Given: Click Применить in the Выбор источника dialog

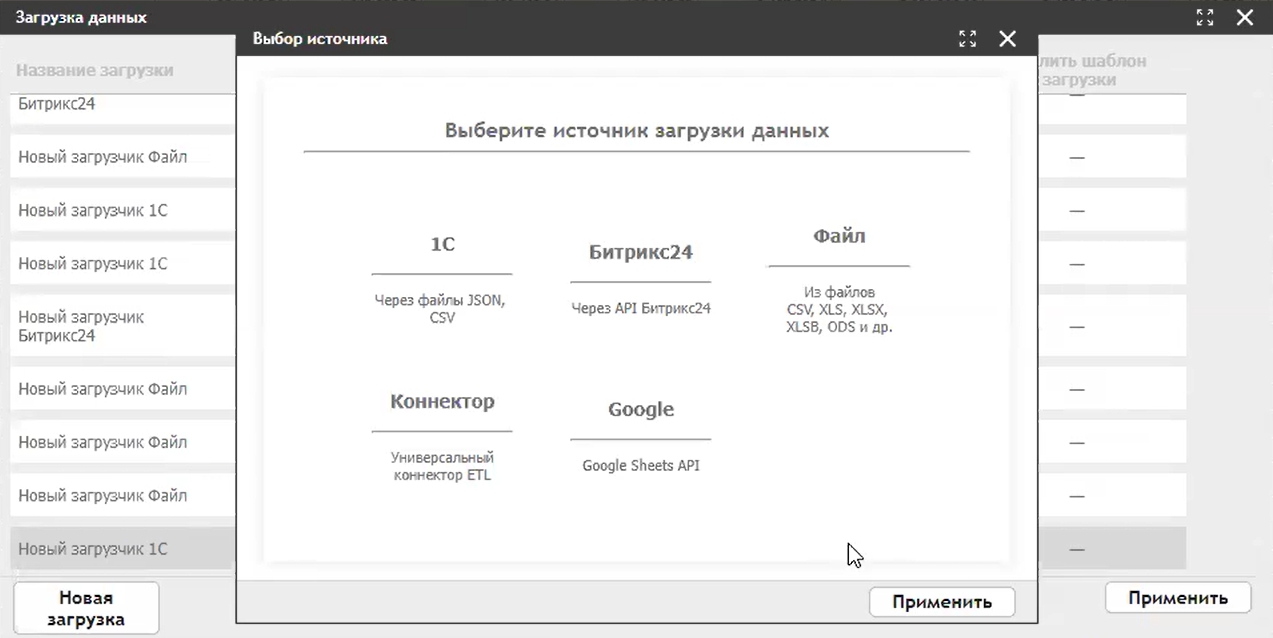Looking at the screenshot, I should pos(942,602).
